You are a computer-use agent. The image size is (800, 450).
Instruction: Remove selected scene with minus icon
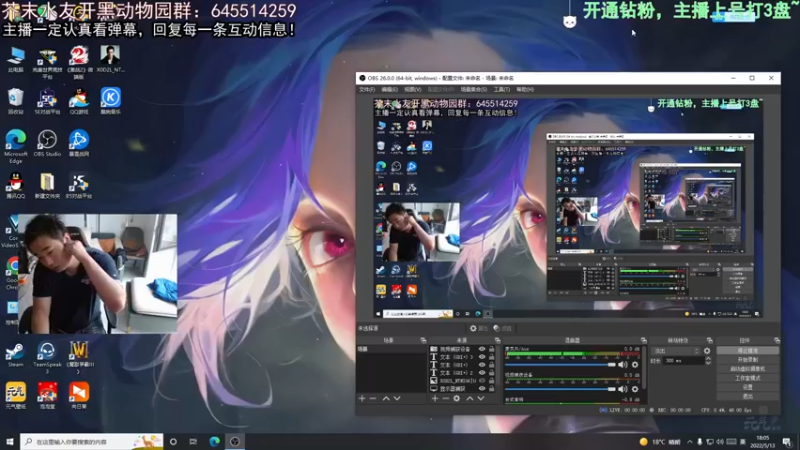coord(373,398)
